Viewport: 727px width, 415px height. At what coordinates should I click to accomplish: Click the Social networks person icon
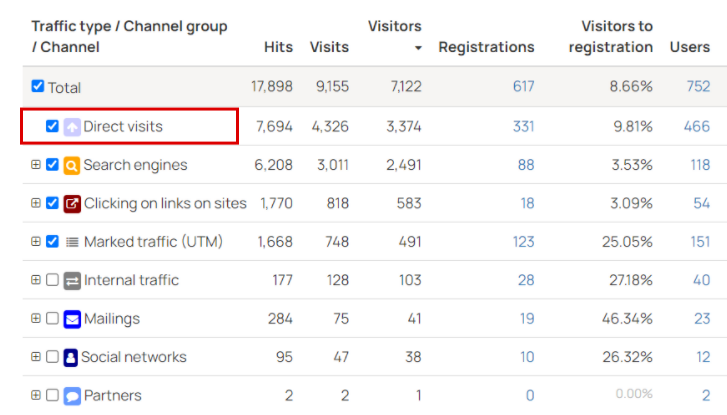[x=70, y=358]
